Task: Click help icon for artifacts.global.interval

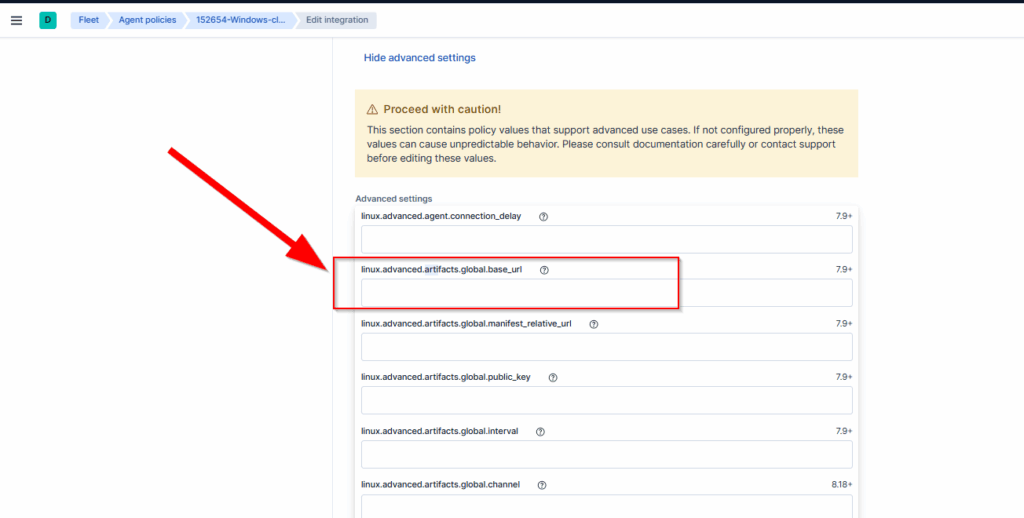Action: point(541,432)
